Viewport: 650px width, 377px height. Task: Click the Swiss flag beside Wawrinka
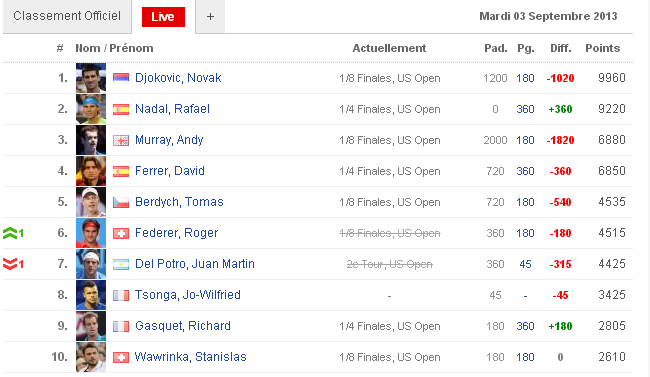pos(121,357)
